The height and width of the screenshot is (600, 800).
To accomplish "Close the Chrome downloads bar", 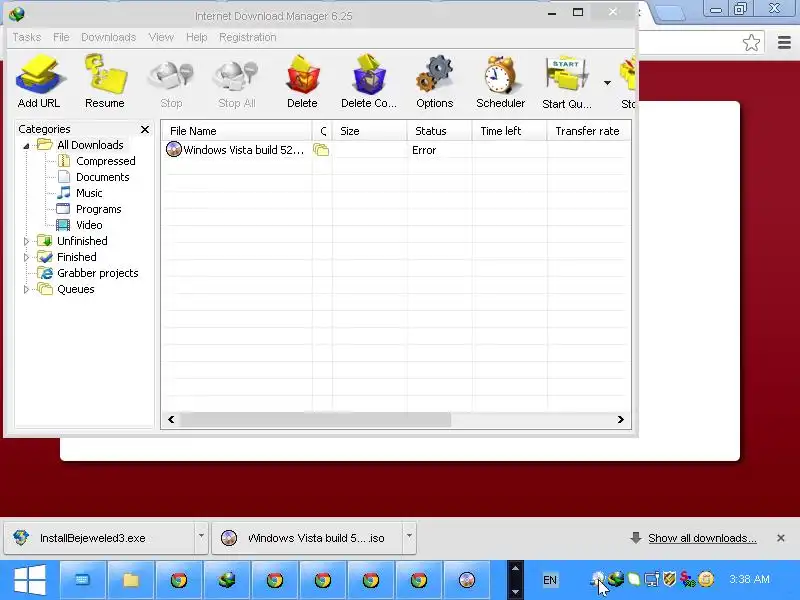I will (781, 538).
